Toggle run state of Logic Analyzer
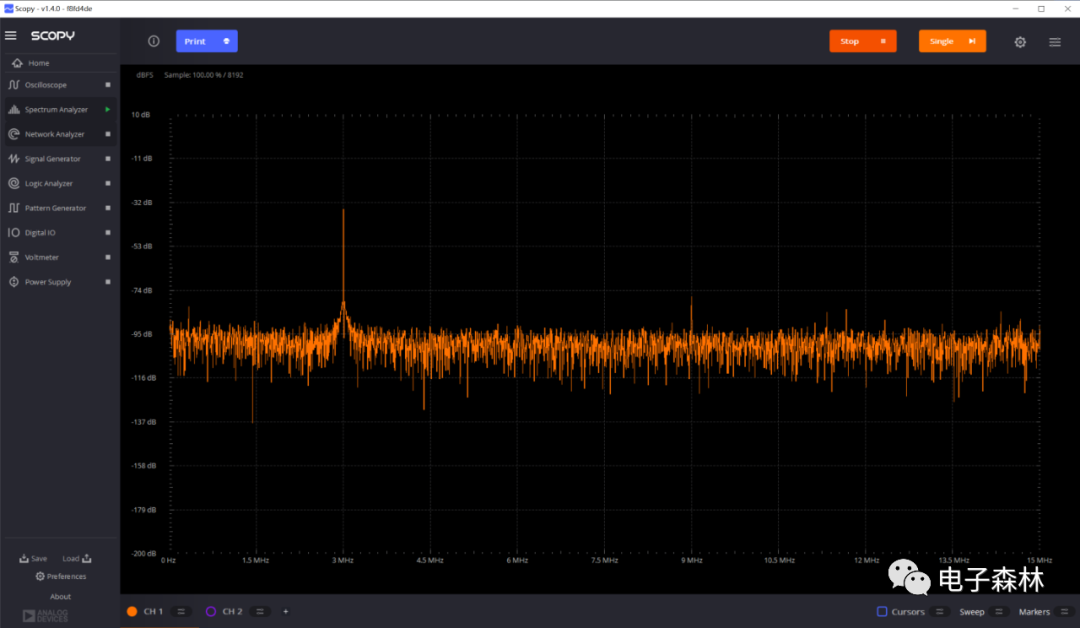The image size is (1080, 628). click(107, 184)
